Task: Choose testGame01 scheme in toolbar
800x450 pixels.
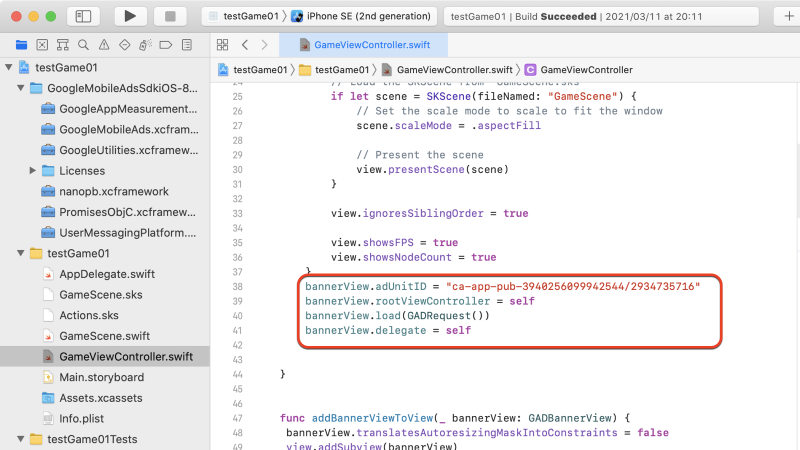Action: [244, 16]
